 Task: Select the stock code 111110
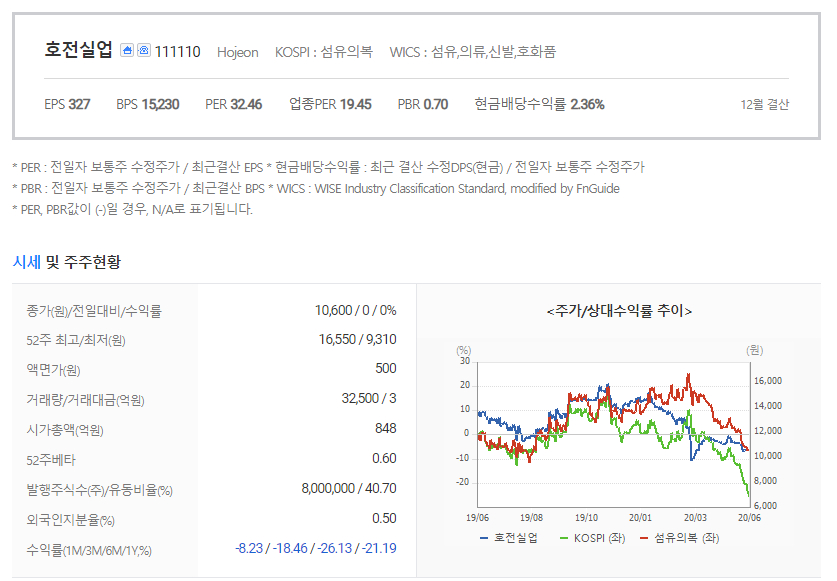[177, 52]
